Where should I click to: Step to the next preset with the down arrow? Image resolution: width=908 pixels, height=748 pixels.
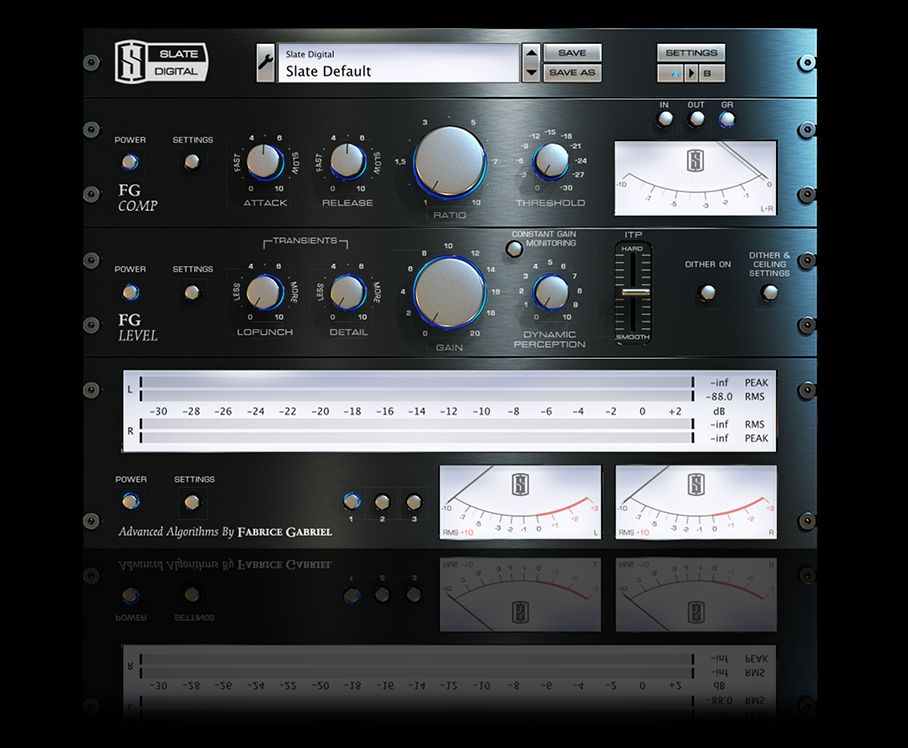point(532,72)
